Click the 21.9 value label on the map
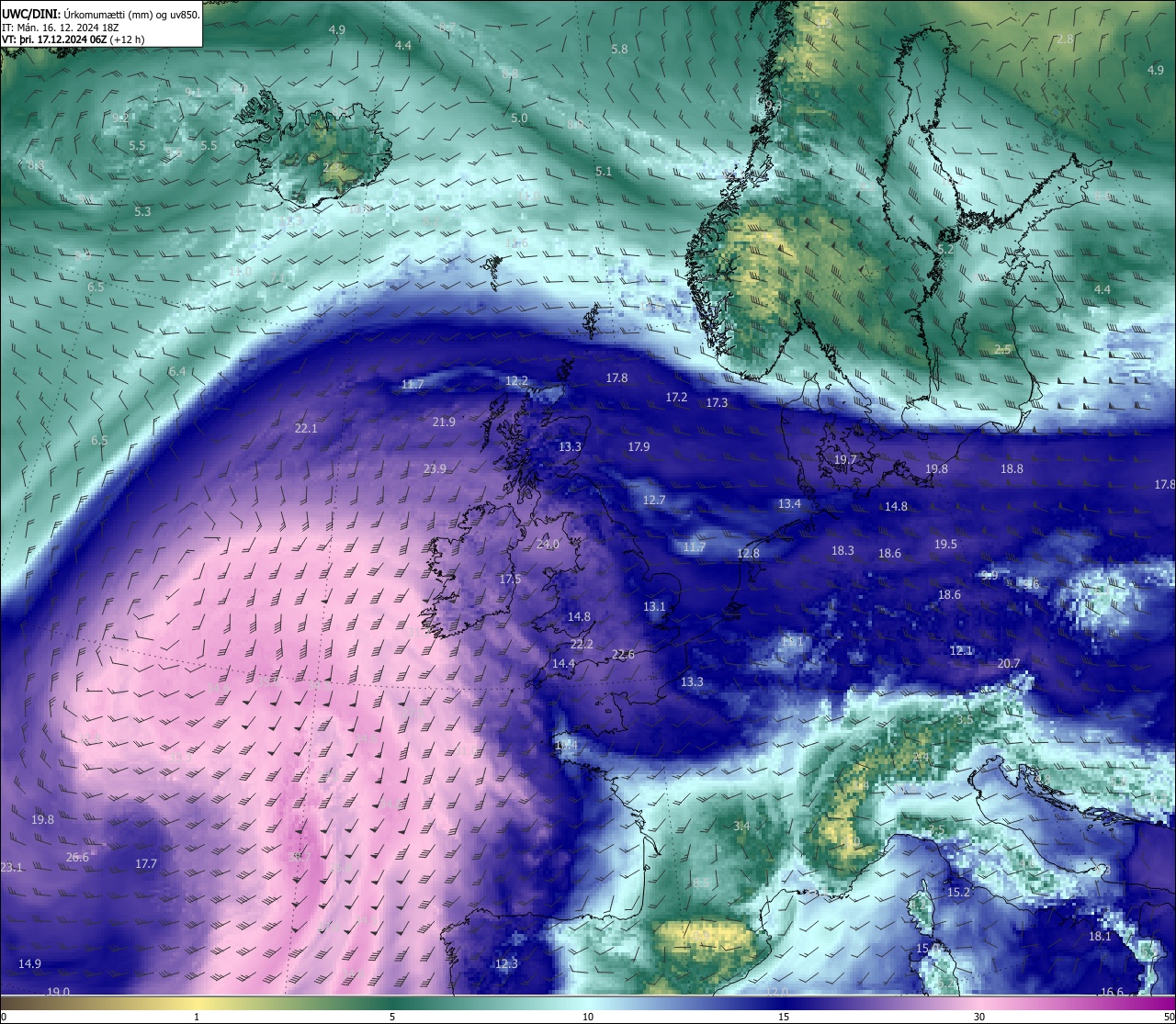1176x1024 pixels. click(x=444, y=422)
